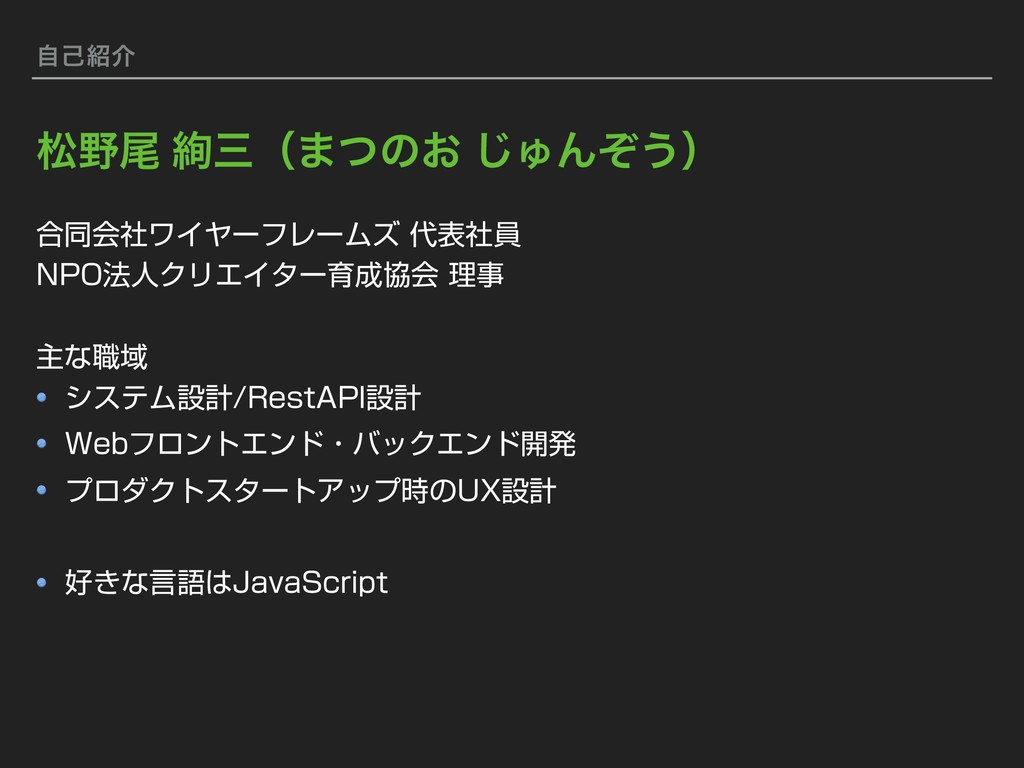Click the line NPO法人クリエイター育成協会 理事
This screenshot has width=1024, height=768.
pyautogui.click(x=270, y=275)
